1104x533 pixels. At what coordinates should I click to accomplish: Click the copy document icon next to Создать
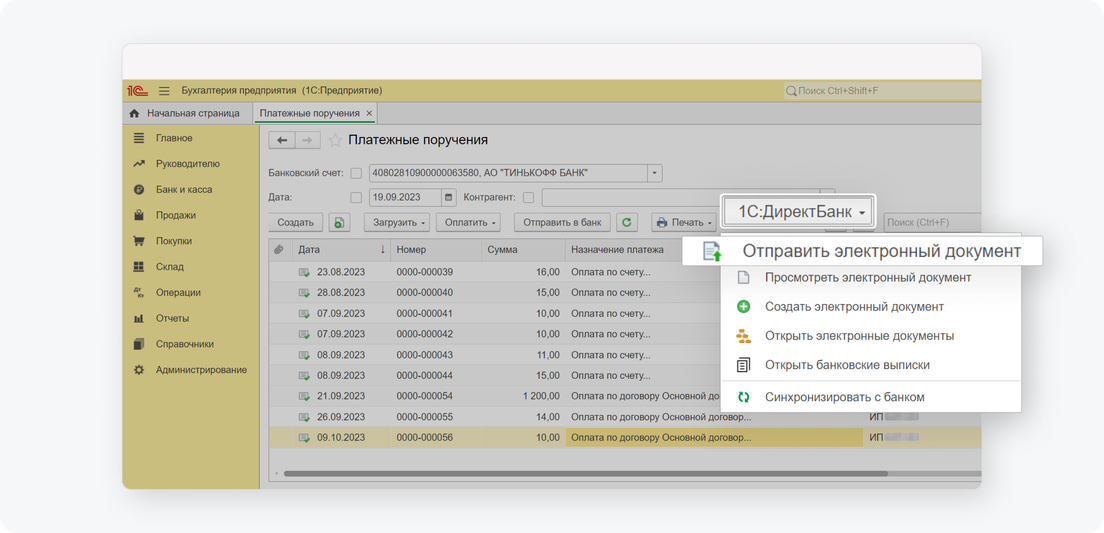[340, 222]
